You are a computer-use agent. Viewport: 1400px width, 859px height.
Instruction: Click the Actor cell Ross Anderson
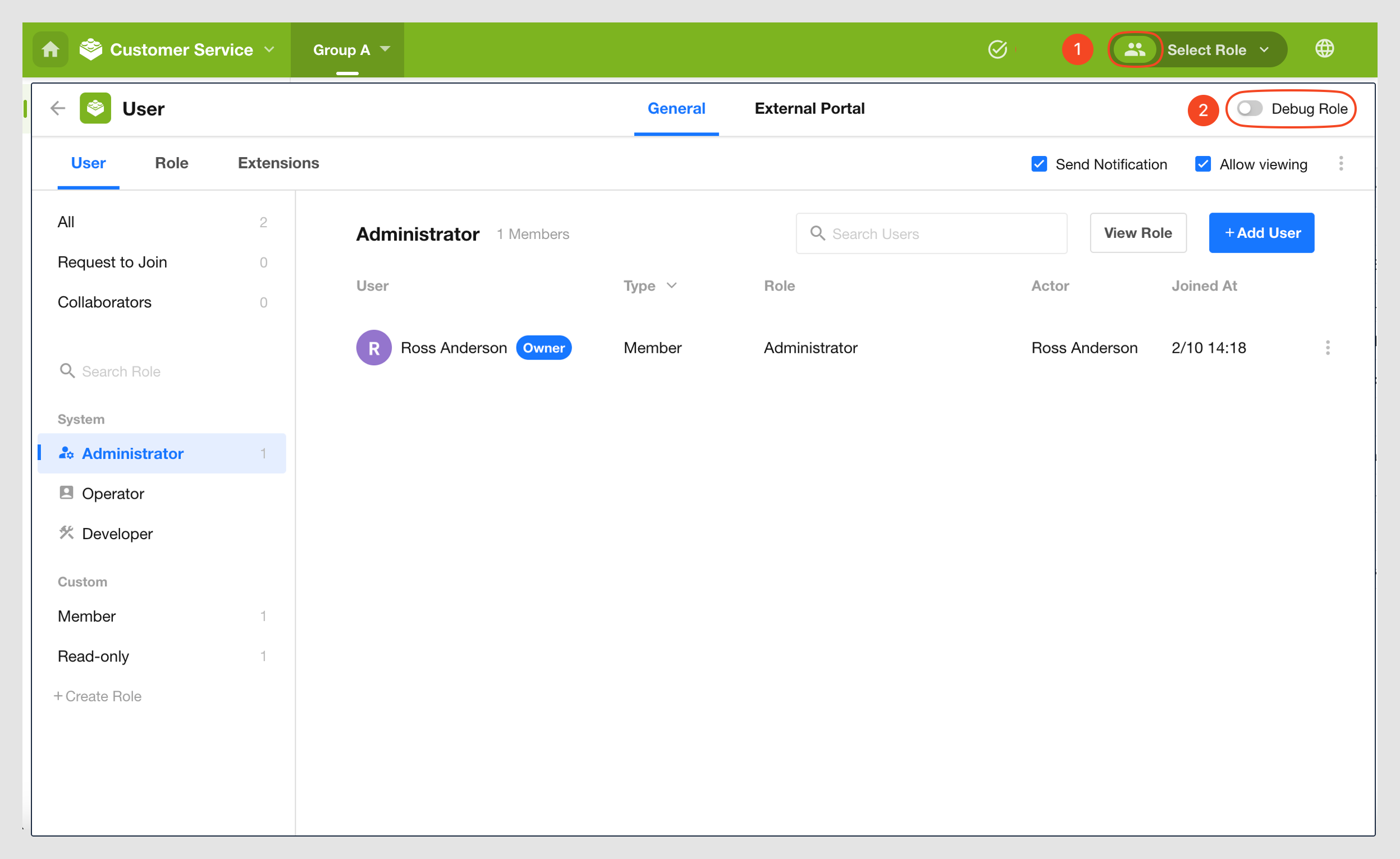tap(1085, 348)
